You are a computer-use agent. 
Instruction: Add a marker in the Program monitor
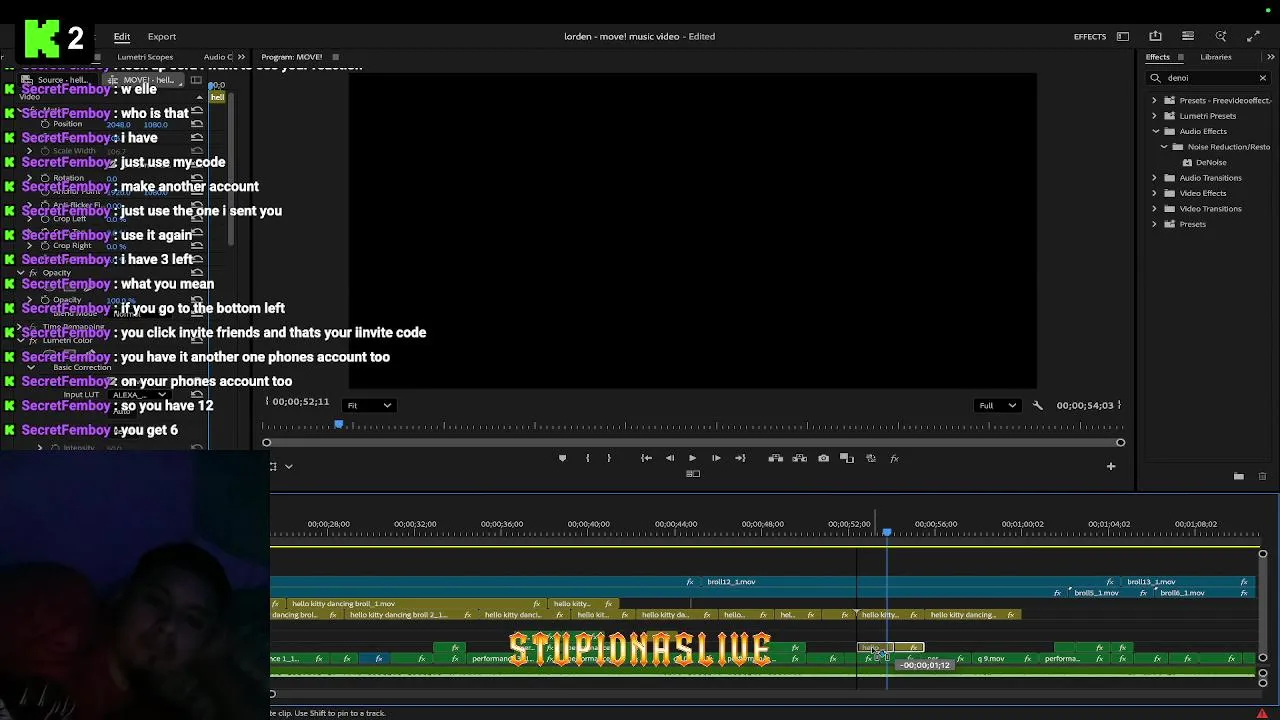pyautogui.click(x=562, y=458)
